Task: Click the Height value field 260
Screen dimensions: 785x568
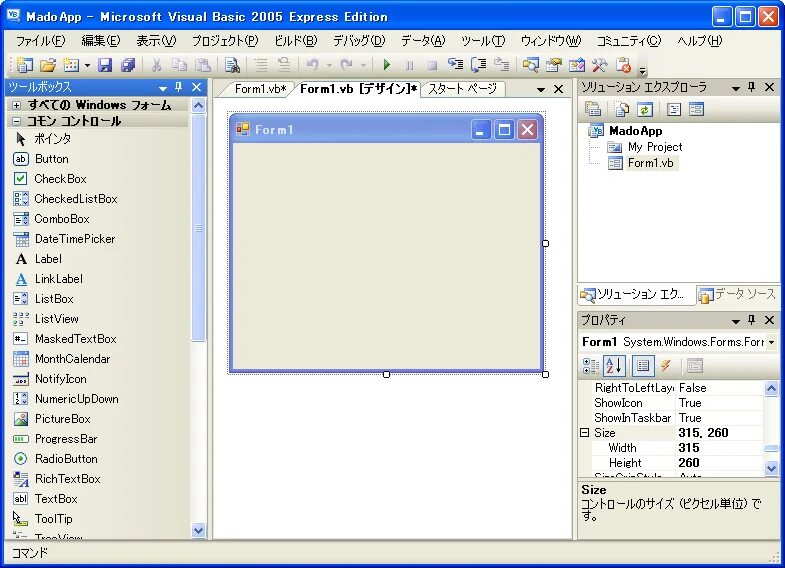Action: pyautogui.click(x=719, y=463)
